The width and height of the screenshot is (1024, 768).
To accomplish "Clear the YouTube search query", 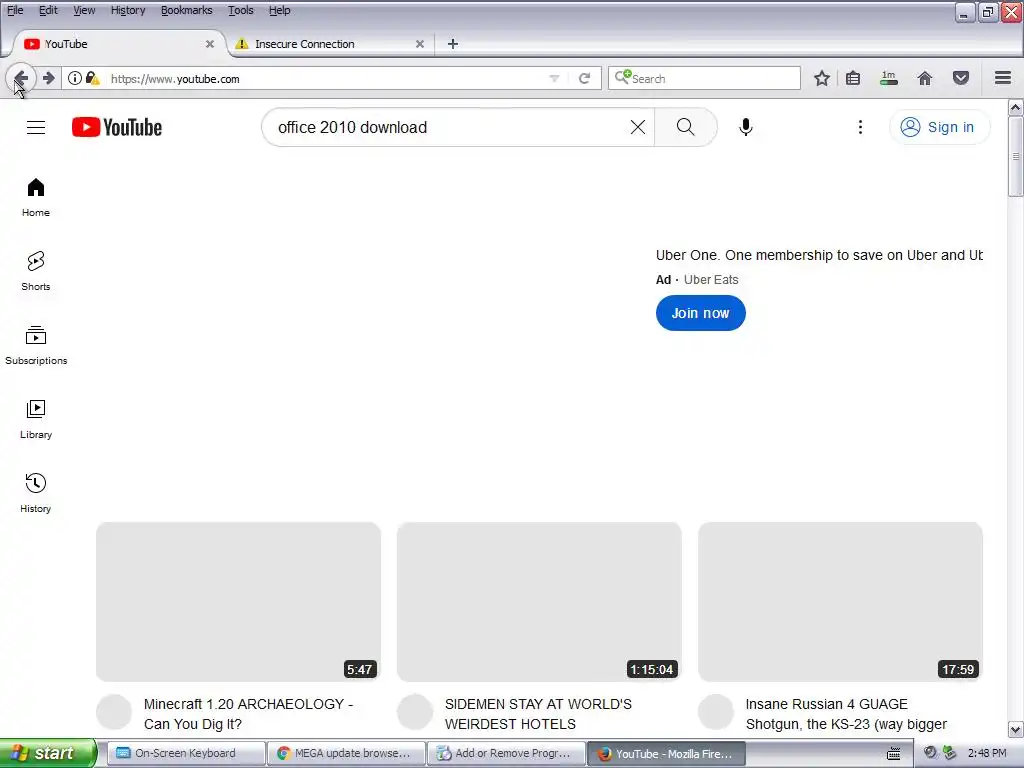I will tap(638, 127).
